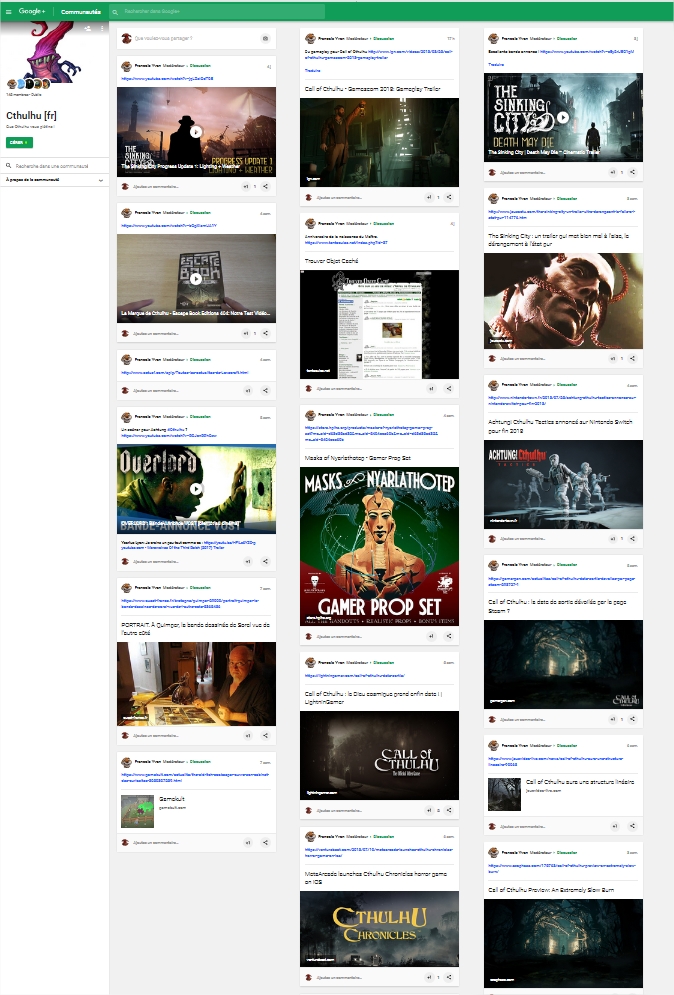Viewport: 674px width, 995px height.
Task: Click the Google+ logo in header
Action: pyautogui.click(x=31, y=11)
